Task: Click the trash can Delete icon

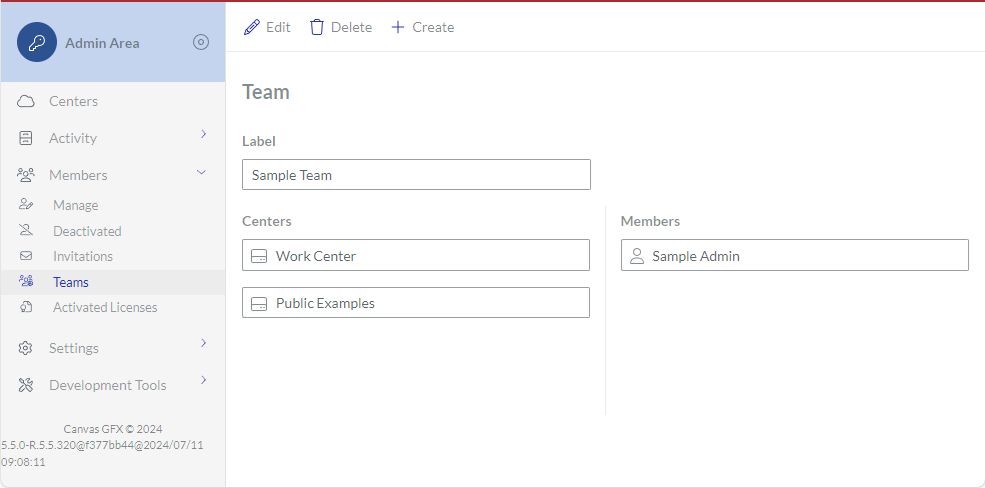Action: click(x=317, y=27)
